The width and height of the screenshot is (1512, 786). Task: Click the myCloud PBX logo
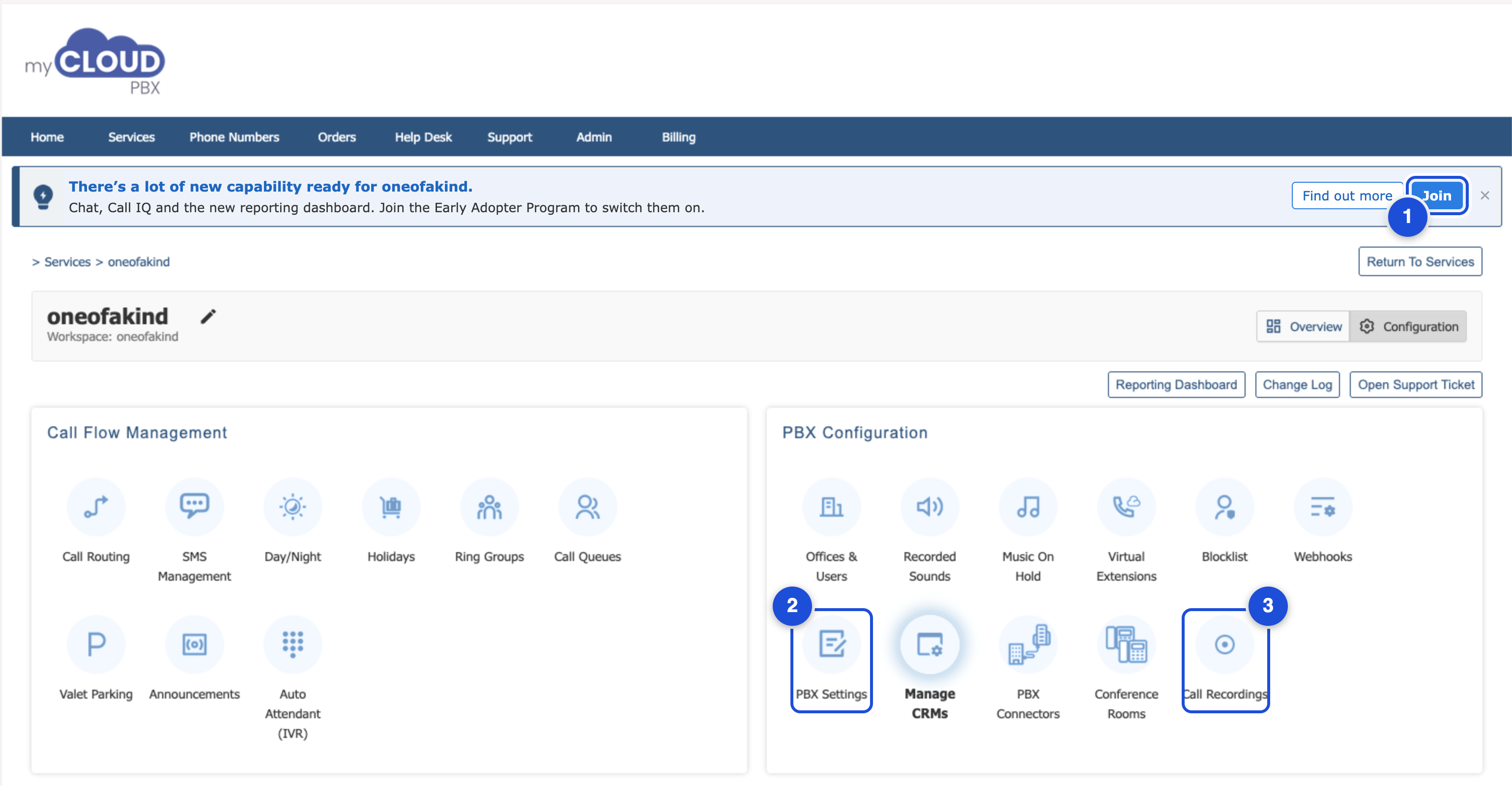click(95, 61)
